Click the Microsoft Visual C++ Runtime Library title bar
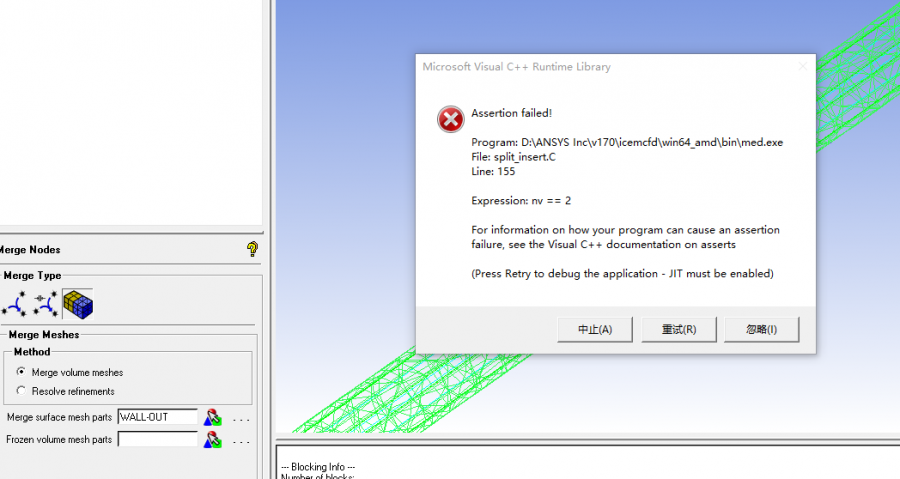The height and width of the screenshot is (479, 900). pos(608,67)
